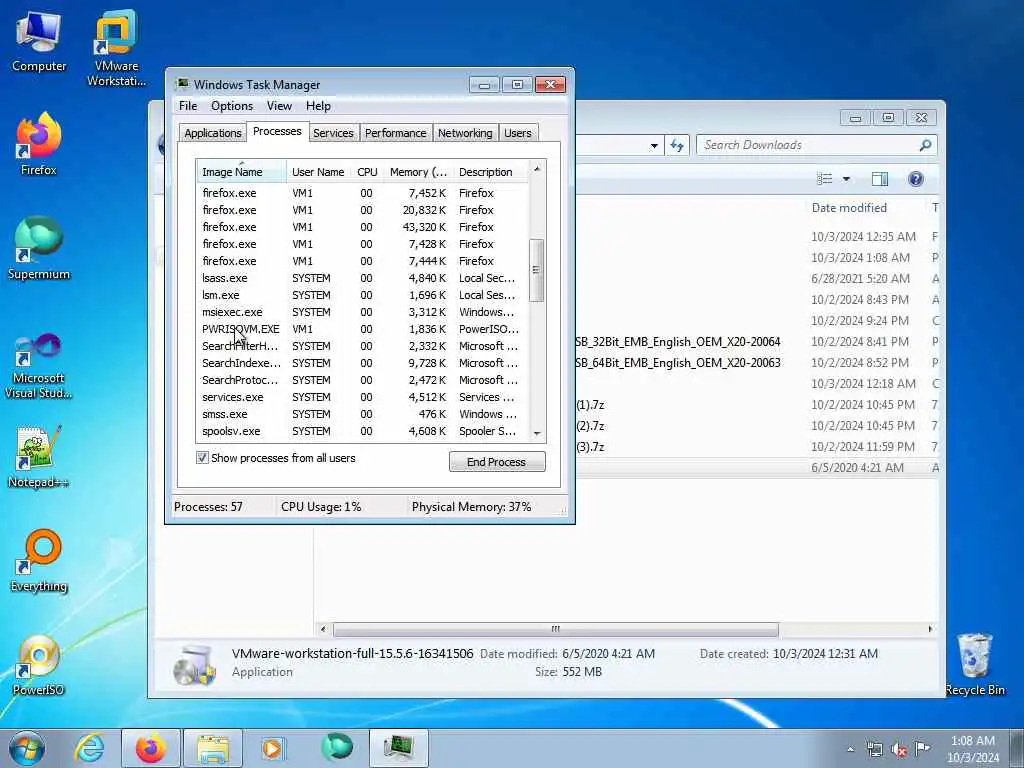This screenshot has height=768, width=1024.
Task: Open the Task Manager Help menu
Action: [x=318, y=106]
